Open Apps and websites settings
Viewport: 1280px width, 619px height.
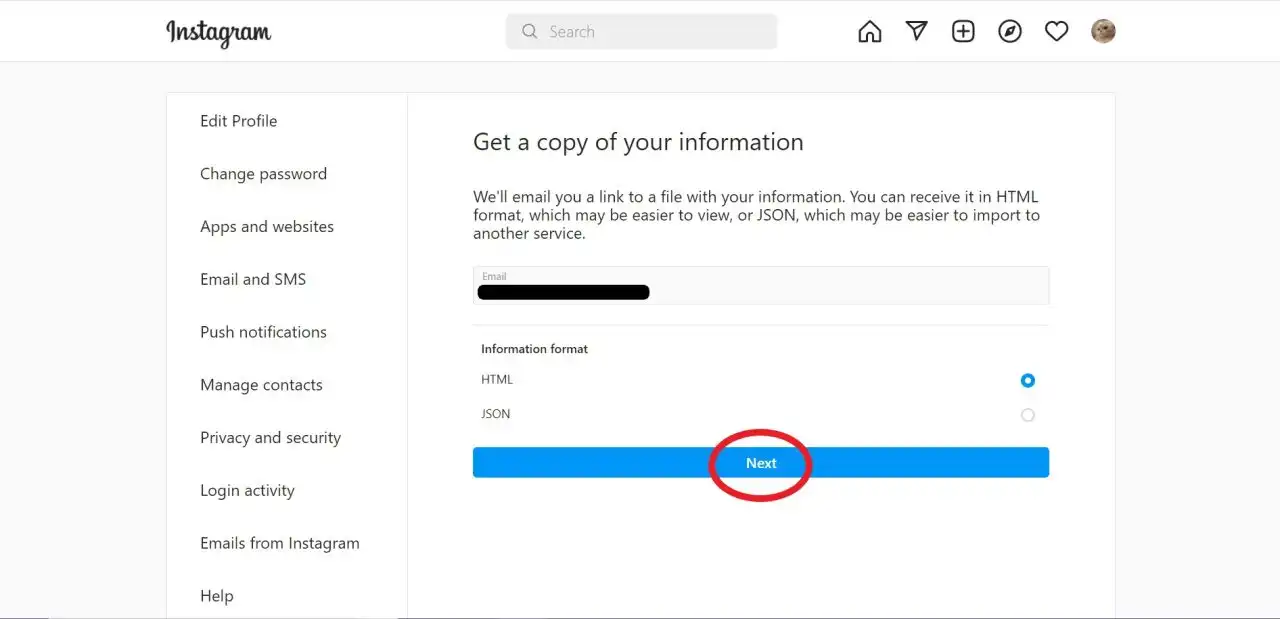[x=267, y=227]
